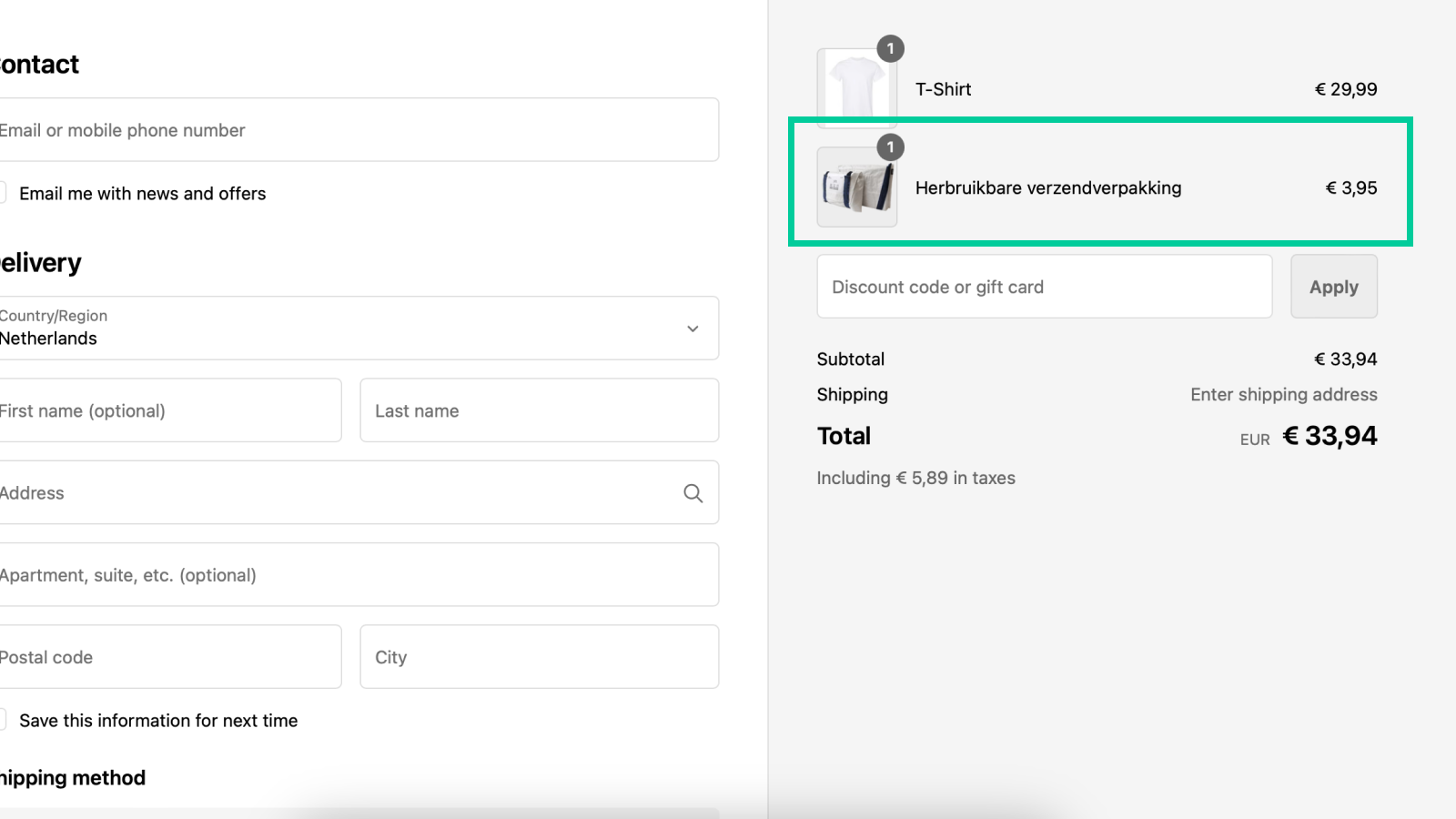Open the Country/Region dropdown showing Netherlands

(x=359, y=329)
